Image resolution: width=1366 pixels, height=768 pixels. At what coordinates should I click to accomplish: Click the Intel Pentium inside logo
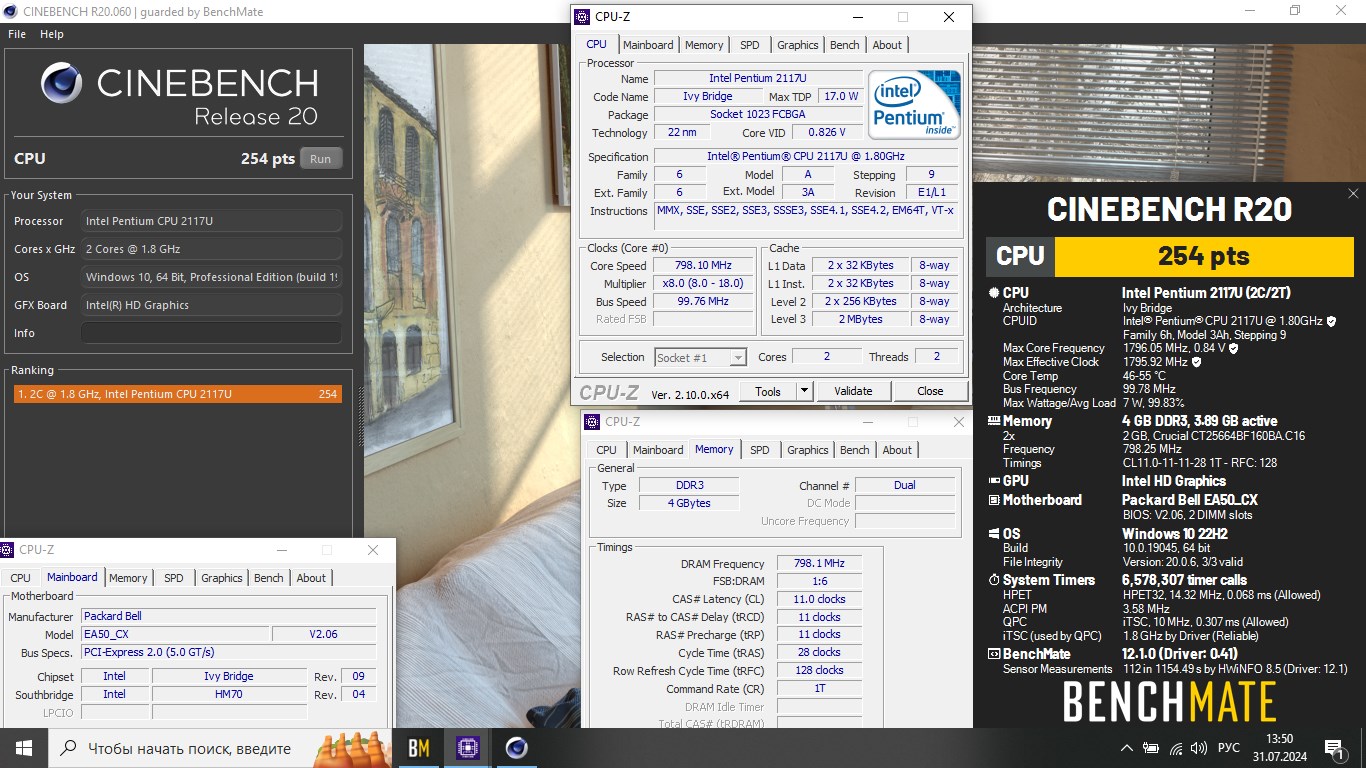(x=914, y=104)
